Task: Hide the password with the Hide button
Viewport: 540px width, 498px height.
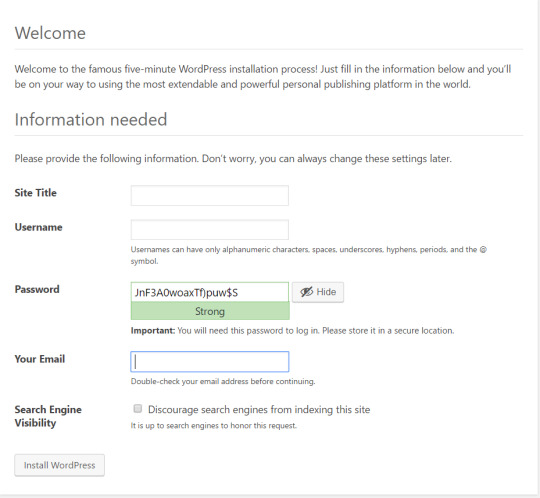Action: click(318, 292)
